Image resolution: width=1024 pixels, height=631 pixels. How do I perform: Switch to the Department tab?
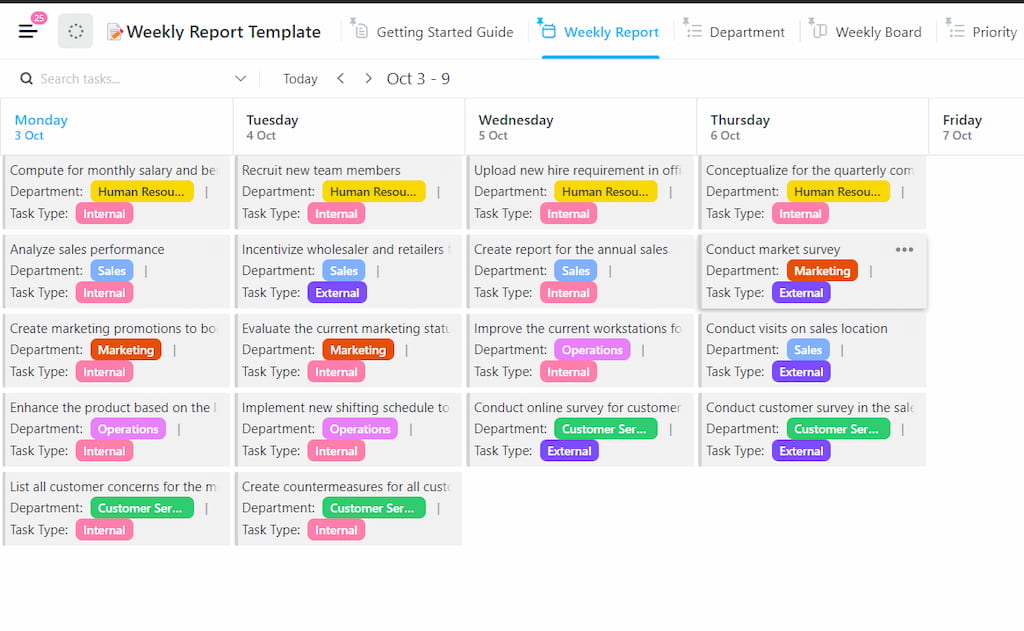pos(745,31)
